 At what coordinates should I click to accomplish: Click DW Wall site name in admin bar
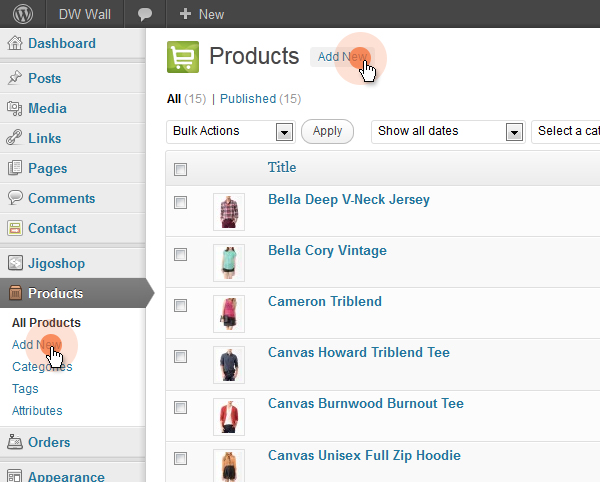[x=85, y=15]
